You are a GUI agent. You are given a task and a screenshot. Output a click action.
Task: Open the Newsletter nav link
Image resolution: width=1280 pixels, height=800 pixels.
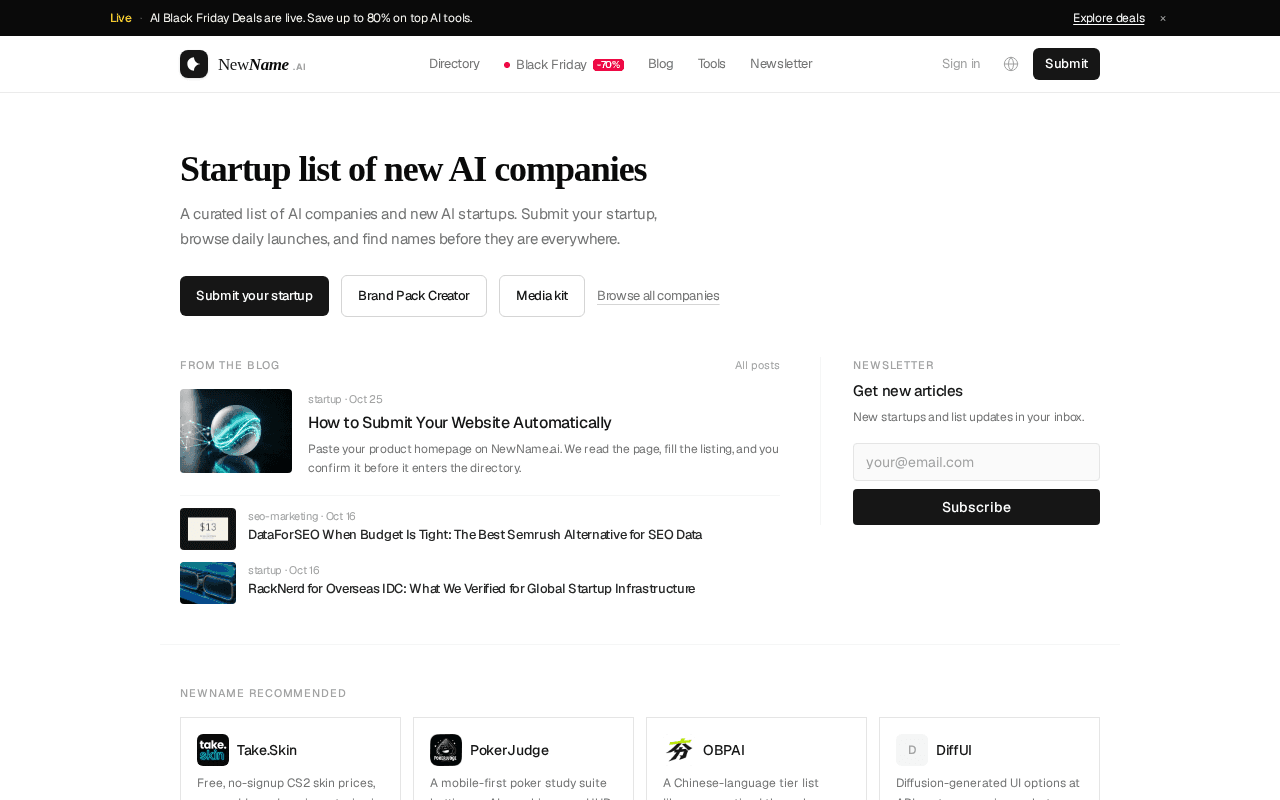(781, 64)
